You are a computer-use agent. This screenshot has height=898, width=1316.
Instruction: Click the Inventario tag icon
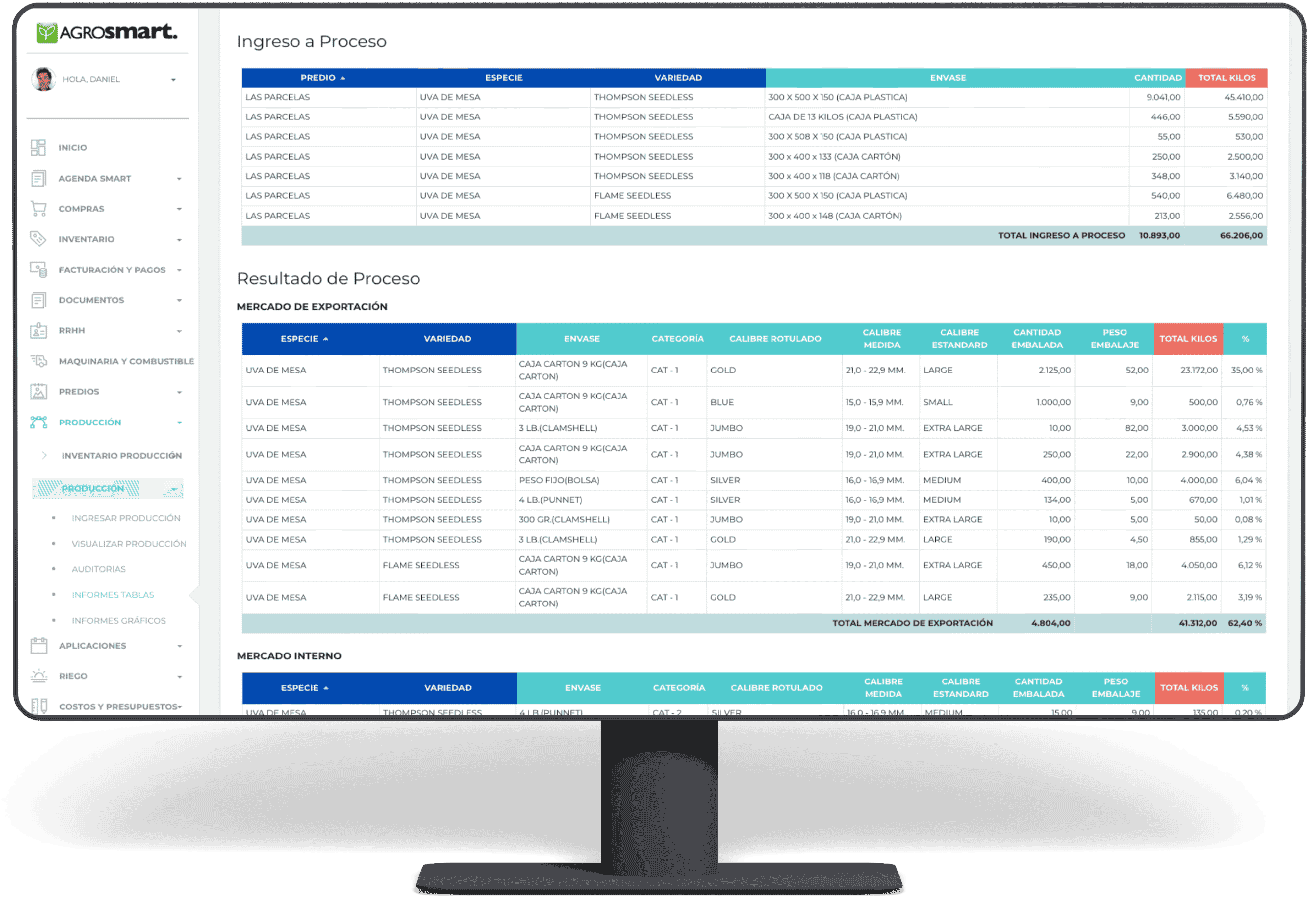[38, 239]
